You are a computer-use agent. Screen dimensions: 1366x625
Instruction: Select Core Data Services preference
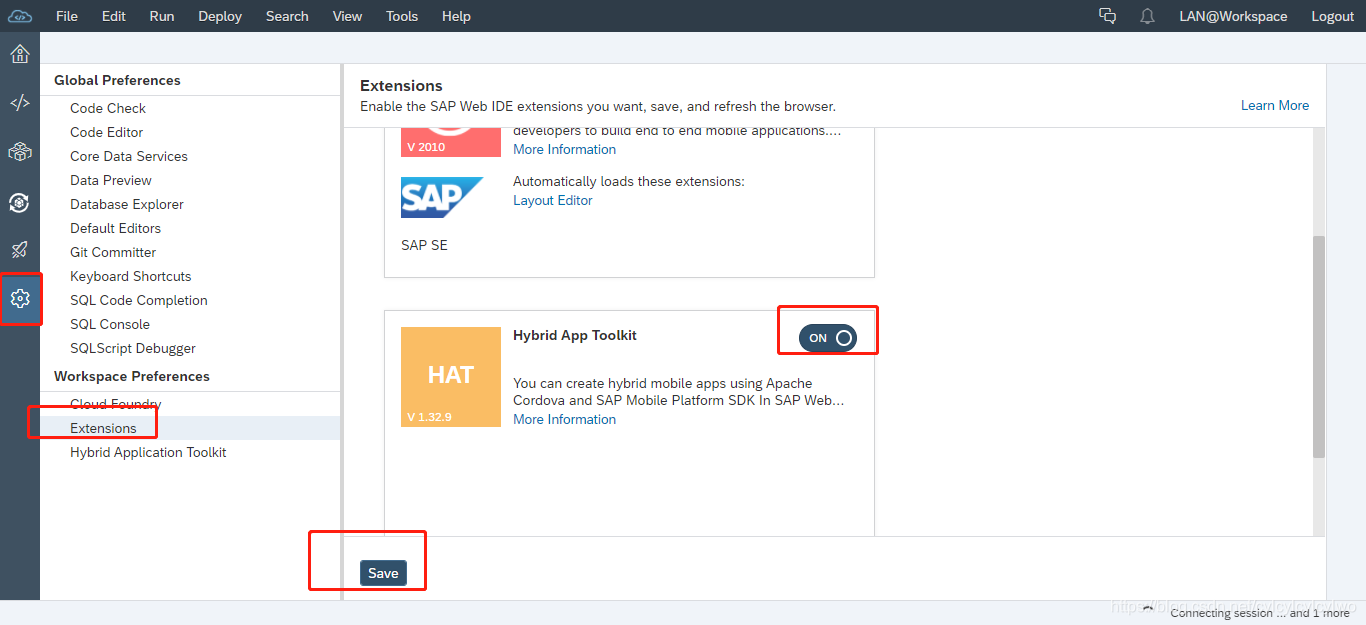pyautogui.click(x=129, y=156)
